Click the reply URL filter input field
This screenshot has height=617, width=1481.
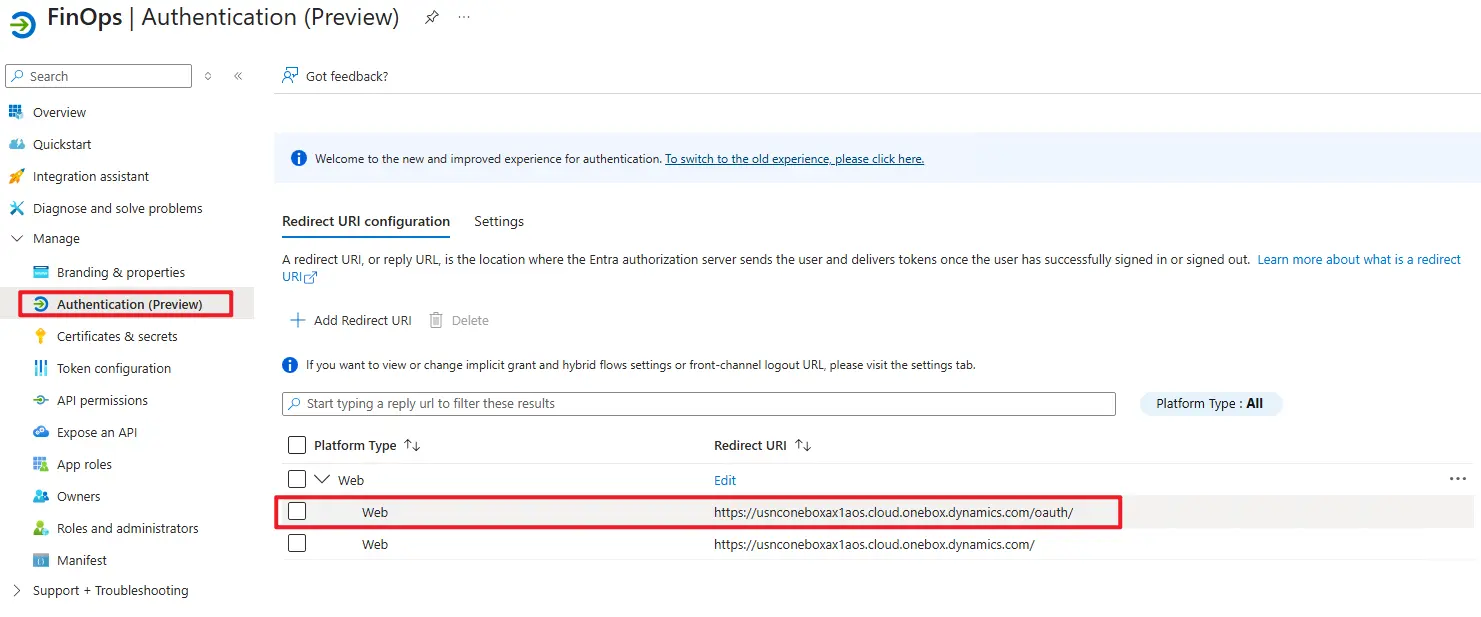[x=699, y=404]
